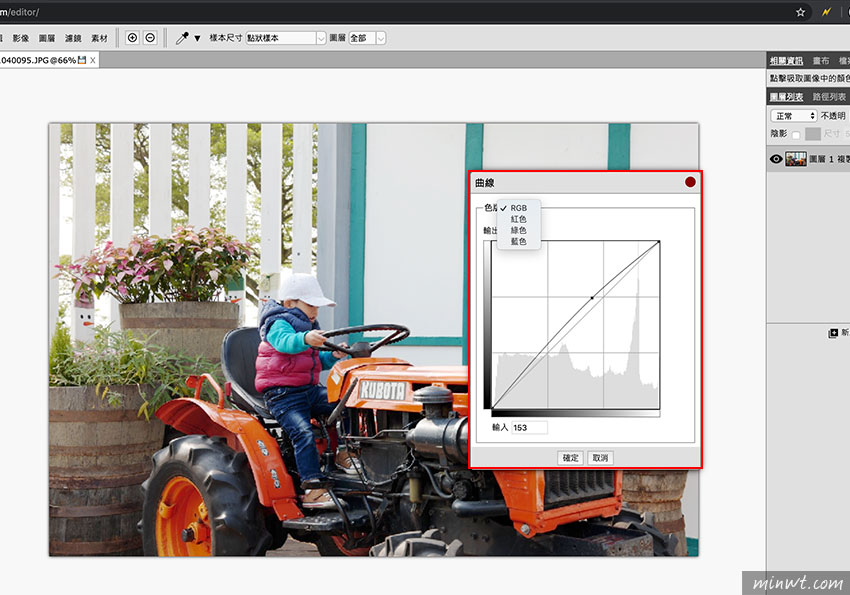Switch to the 圖層列表 tab
The width and height of the screenshot is (850, 595).
click(786, 97)
